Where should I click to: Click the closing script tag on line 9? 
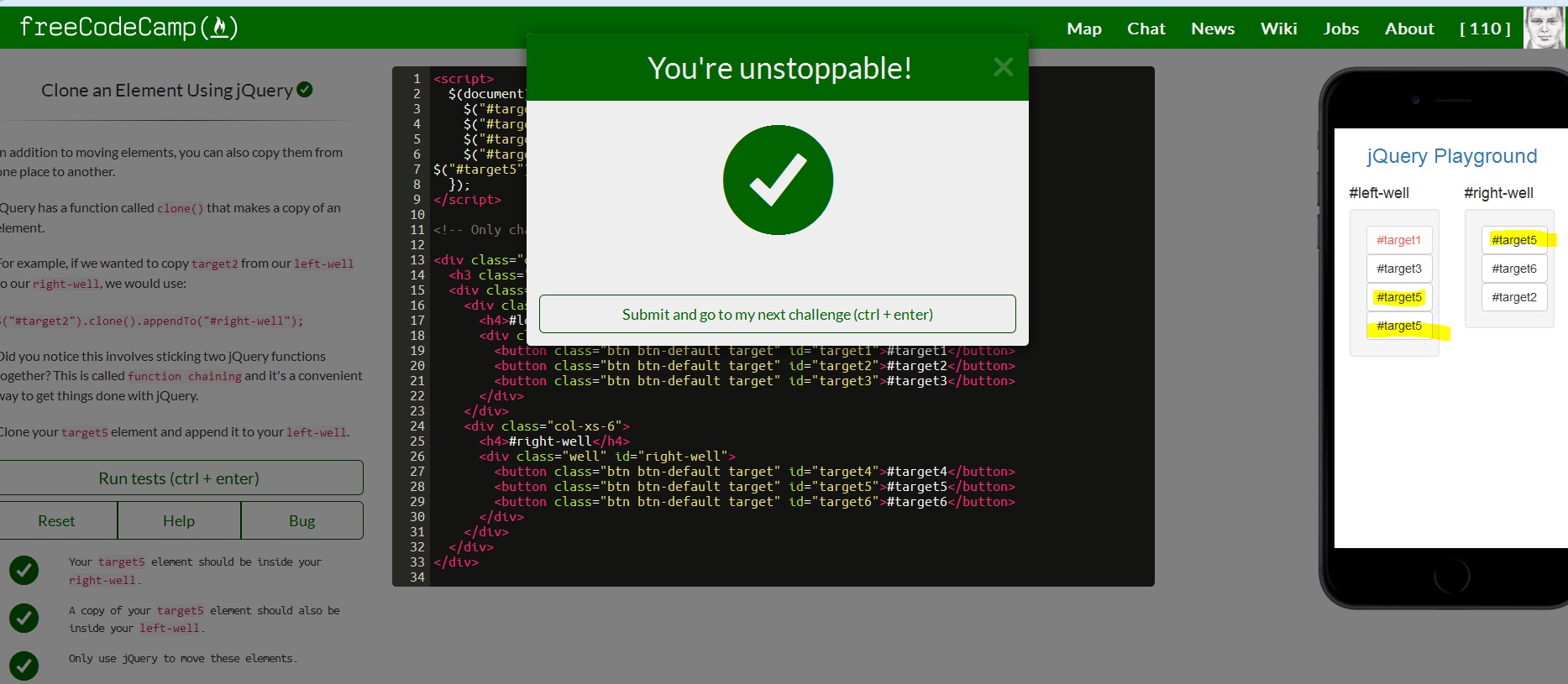pos(467,200)
